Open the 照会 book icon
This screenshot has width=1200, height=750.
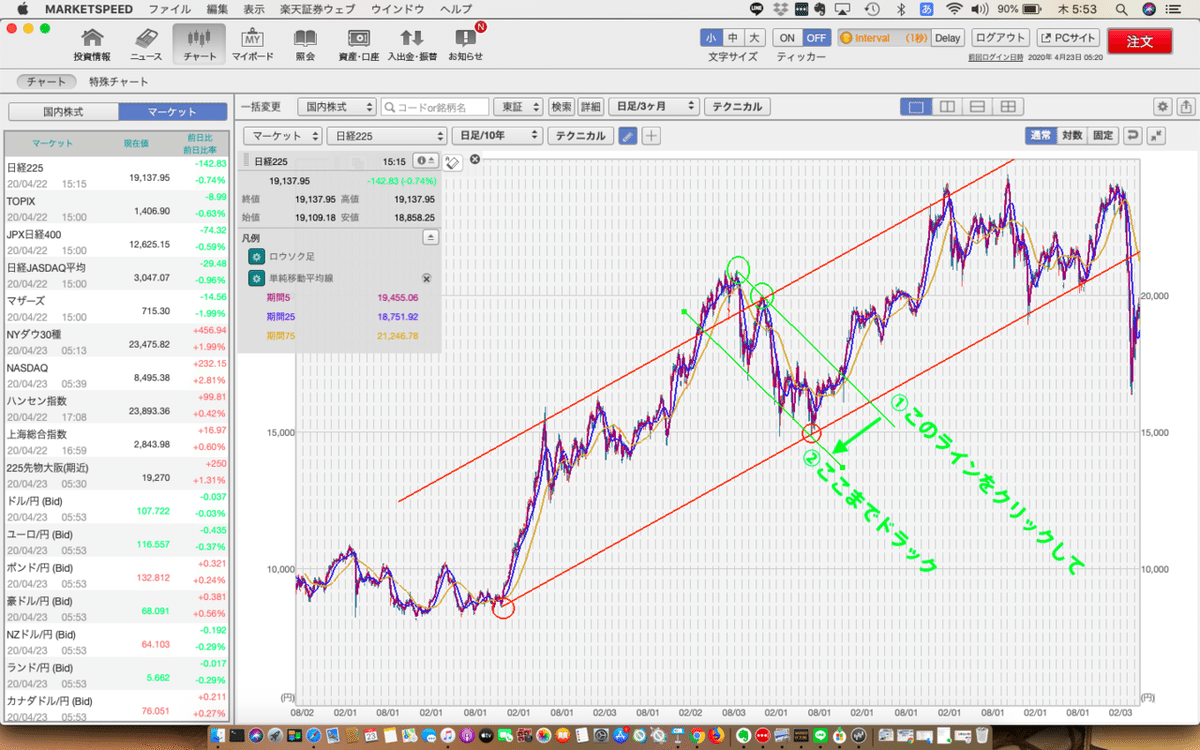point(305,45)
